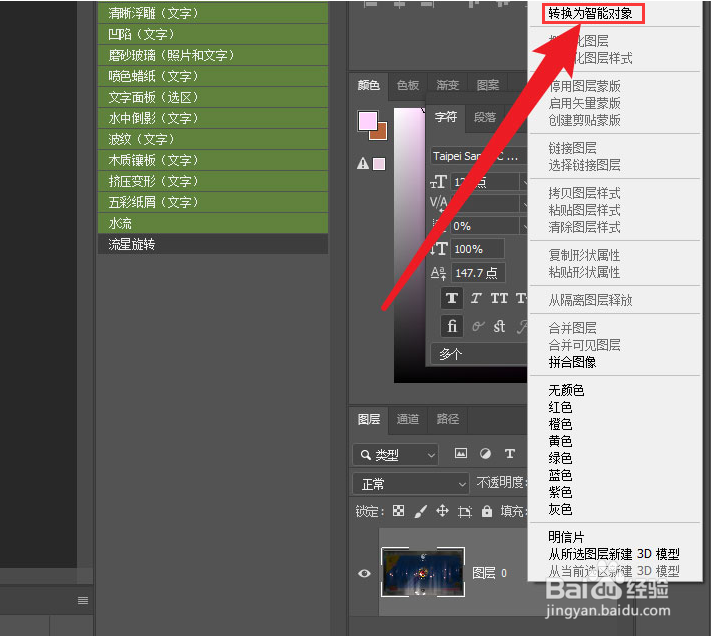Open the panel menu hamburger icon at bottom left
Image resolution: width=711 pixels, height=636 pixels.
(x=83, y=601)
